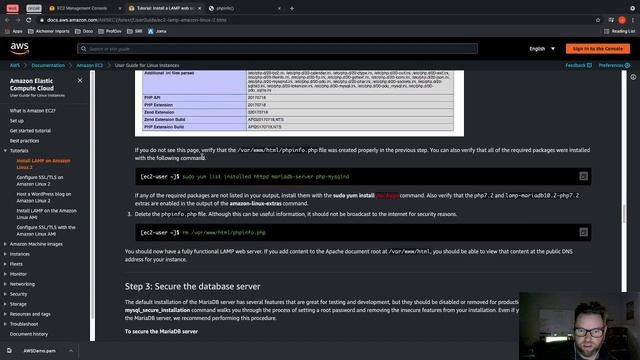This screenshot has height=360, width=640.
Task: Open Configure SSL/TLS on Amazon Linux 2
Action: click(x=40, y=181)
